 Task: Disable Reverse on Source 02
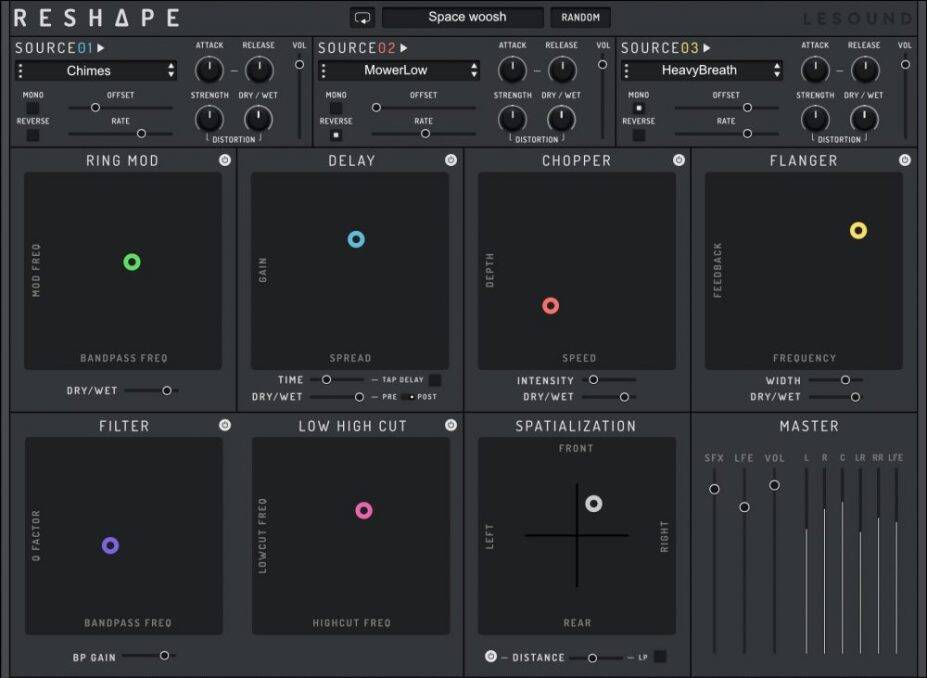pos(336,135)
